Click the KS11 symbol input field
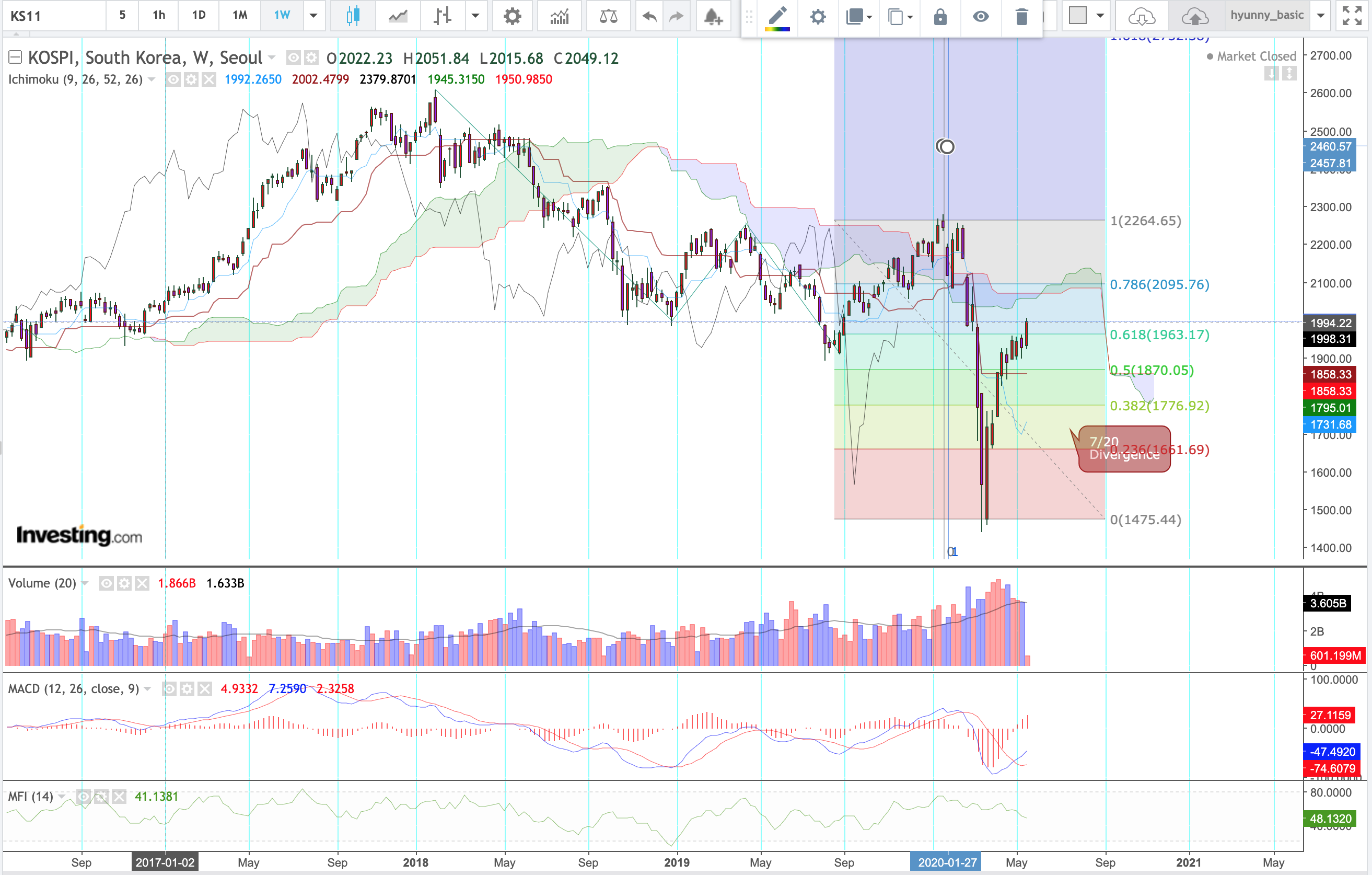This screenshot has width=1372, height=875. click(x=54, y=15)
